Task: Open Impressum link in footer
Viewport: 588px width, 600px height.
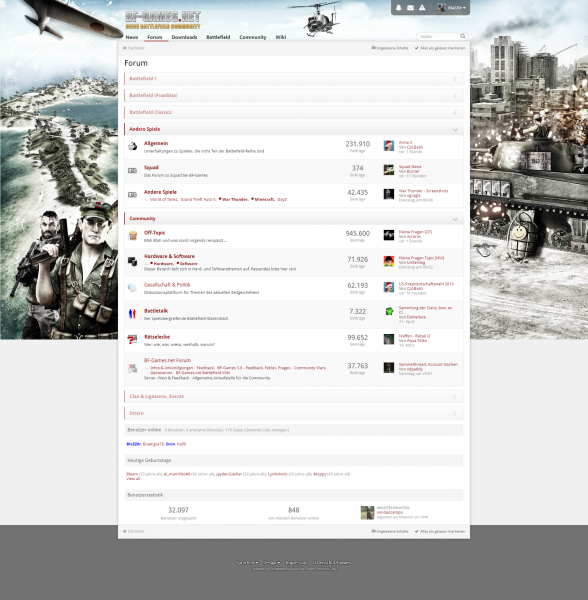Action: click(296, 562)
